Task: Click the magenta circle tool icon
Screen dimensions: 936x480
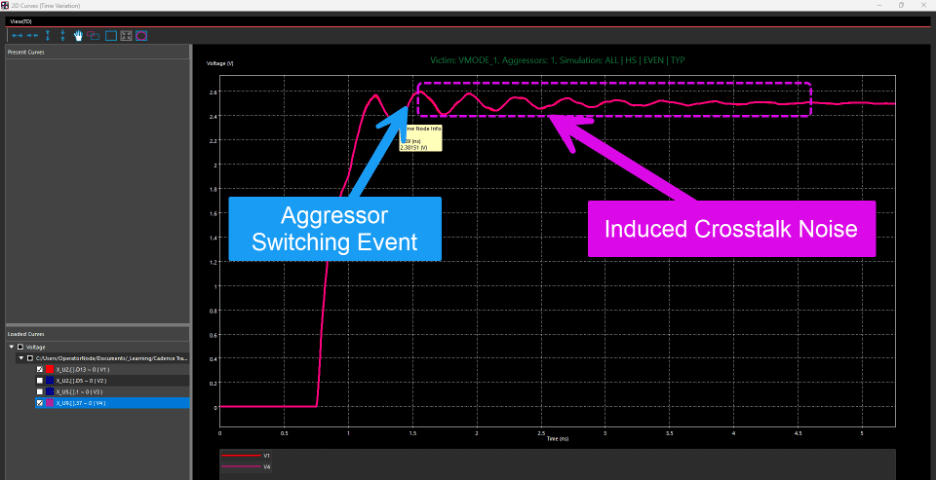Action: (141, 36)
